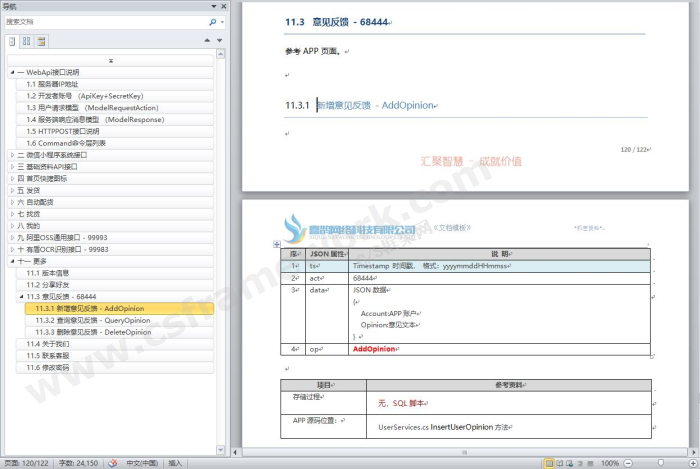Open the search results browse tab
The image size is (700, 469).
(x=41, y=41)
